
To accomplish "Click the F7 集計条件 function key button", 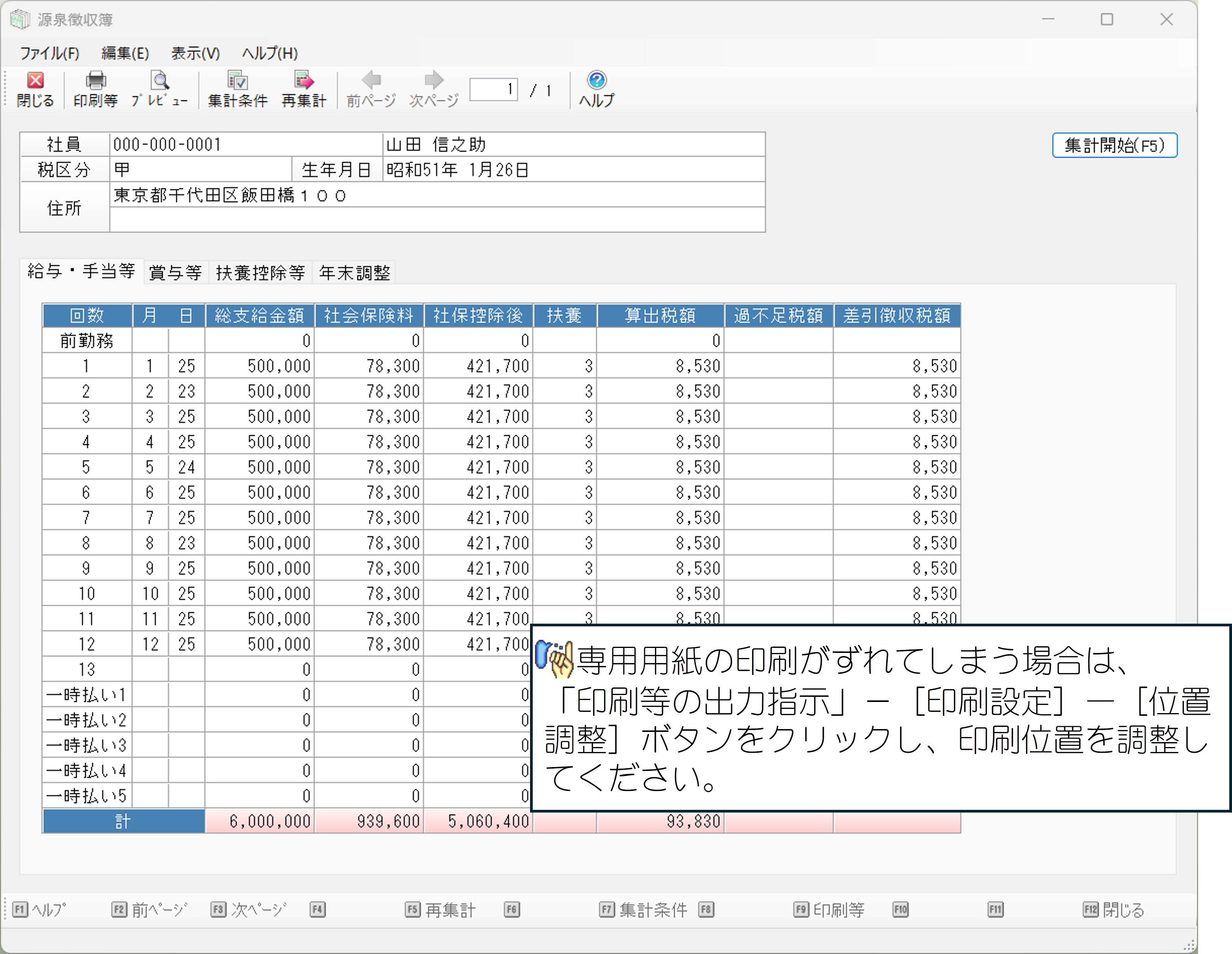I will pyautogui.click(x=643, y=909).
